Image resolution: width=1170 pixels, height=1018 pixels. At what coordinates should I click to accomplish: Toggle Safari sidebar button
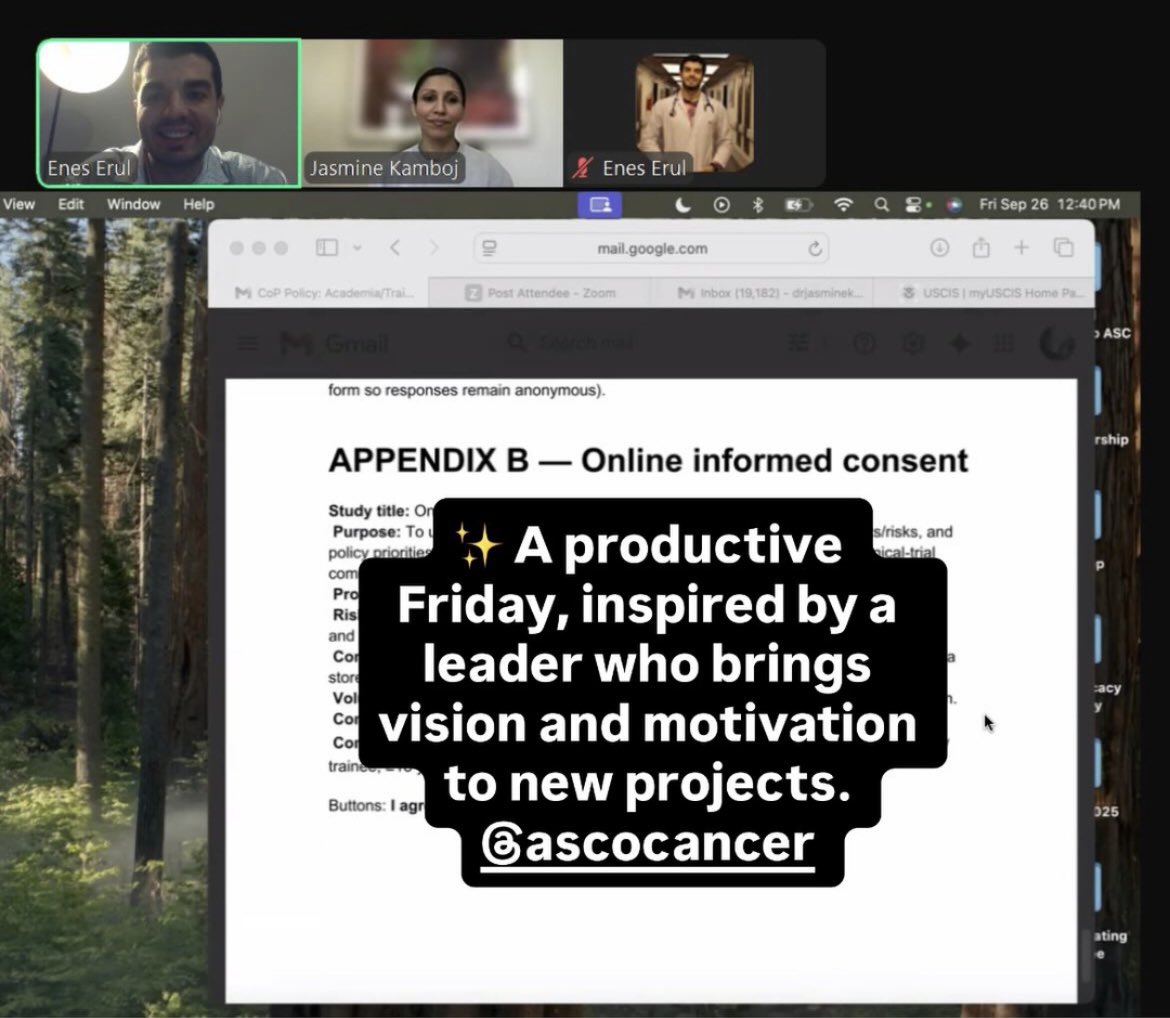coord(327,247)
